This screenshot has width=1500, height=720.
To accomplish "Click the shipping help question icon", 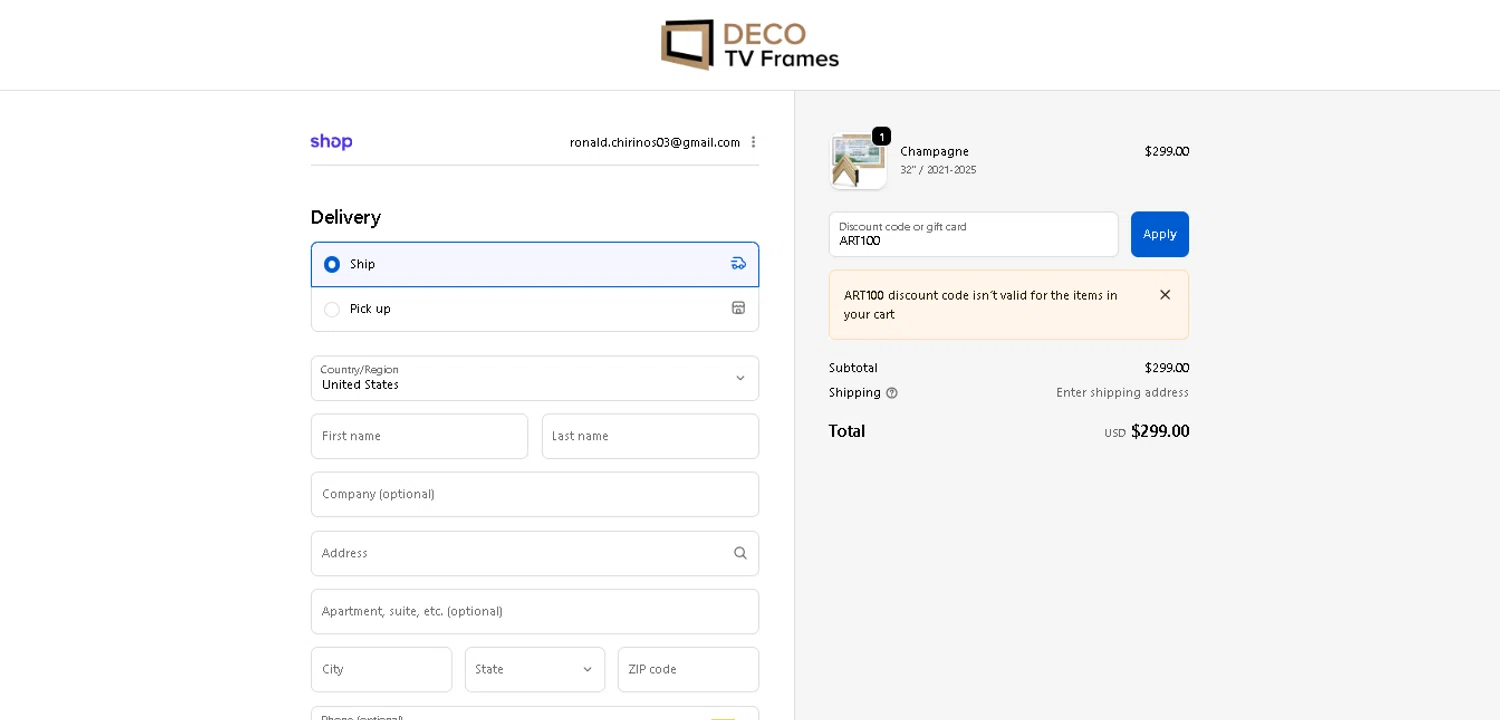I will coord(891,393).
